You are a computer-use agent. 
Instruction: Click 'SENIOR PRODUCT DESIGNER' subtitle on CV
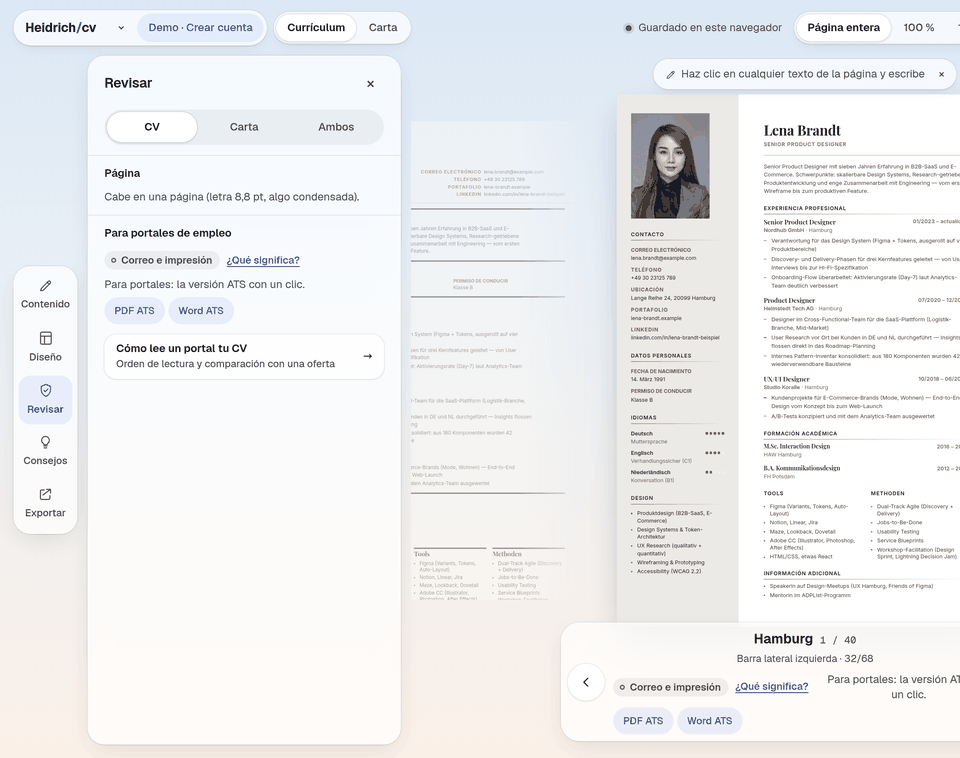(804, 144)
